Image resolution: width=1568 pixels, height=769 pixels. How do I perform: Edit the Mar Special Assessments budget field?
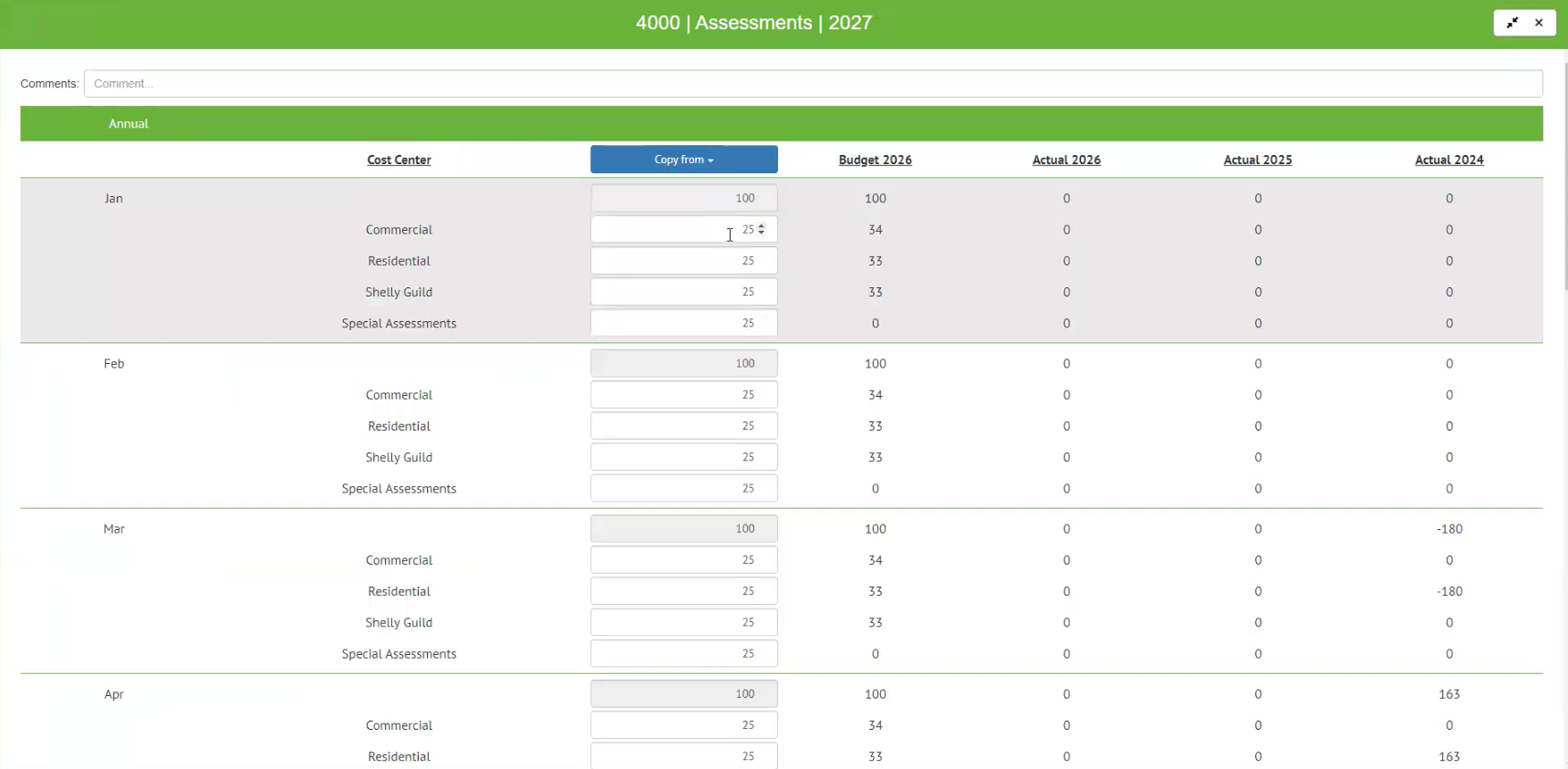click(684, 653)
